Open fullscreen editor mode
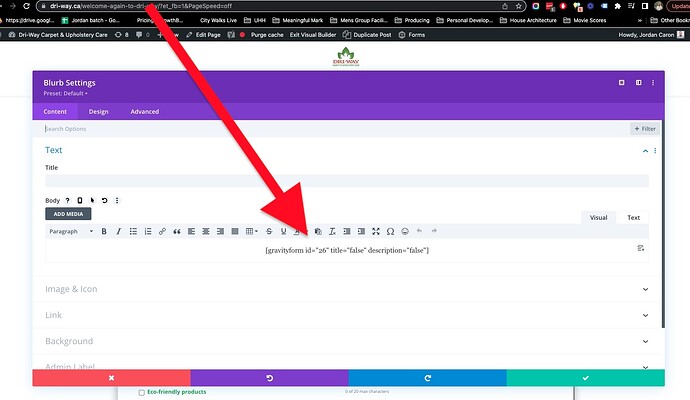Screen dimensions: 690x400 click(x=376, y=231)
